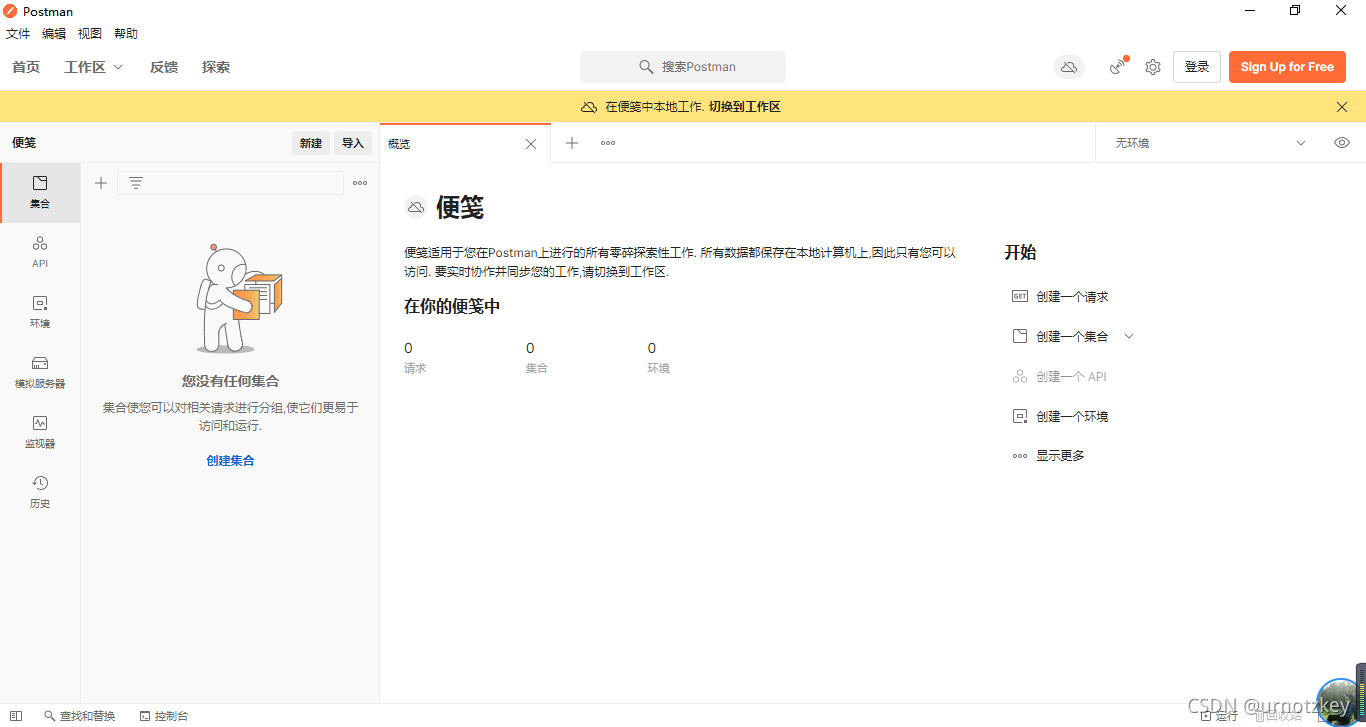Click the plus icon to add a collection

click(101, 183)
